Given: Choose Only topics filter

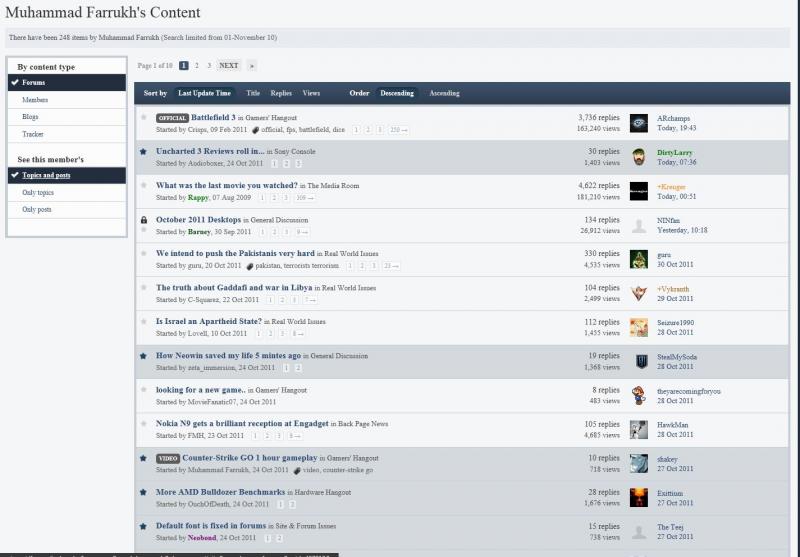Looking at the screenshot, I should click(67, 193).
